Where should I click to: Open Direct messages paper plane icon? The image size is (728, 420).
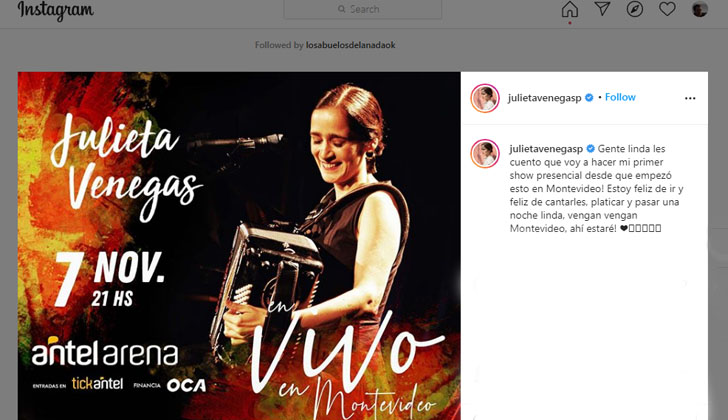coord(602,9)
